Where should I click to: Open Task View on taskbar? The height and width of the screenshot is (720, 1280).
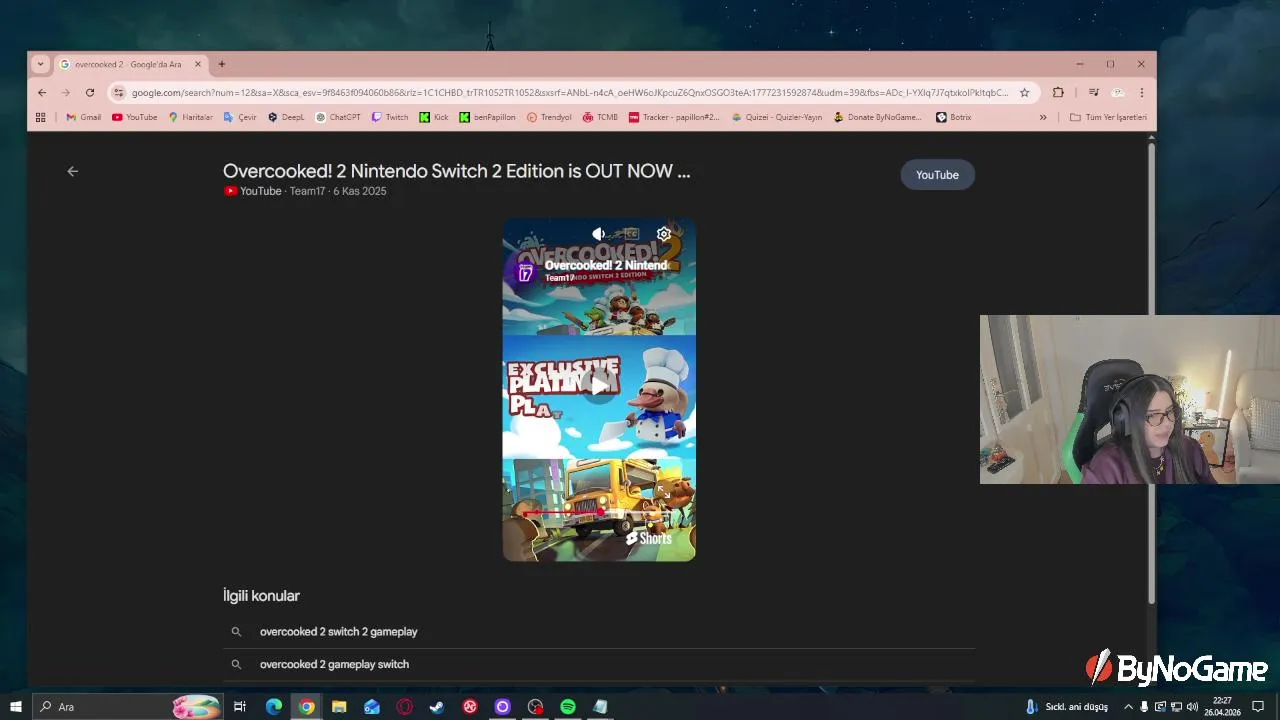(240, 707)
